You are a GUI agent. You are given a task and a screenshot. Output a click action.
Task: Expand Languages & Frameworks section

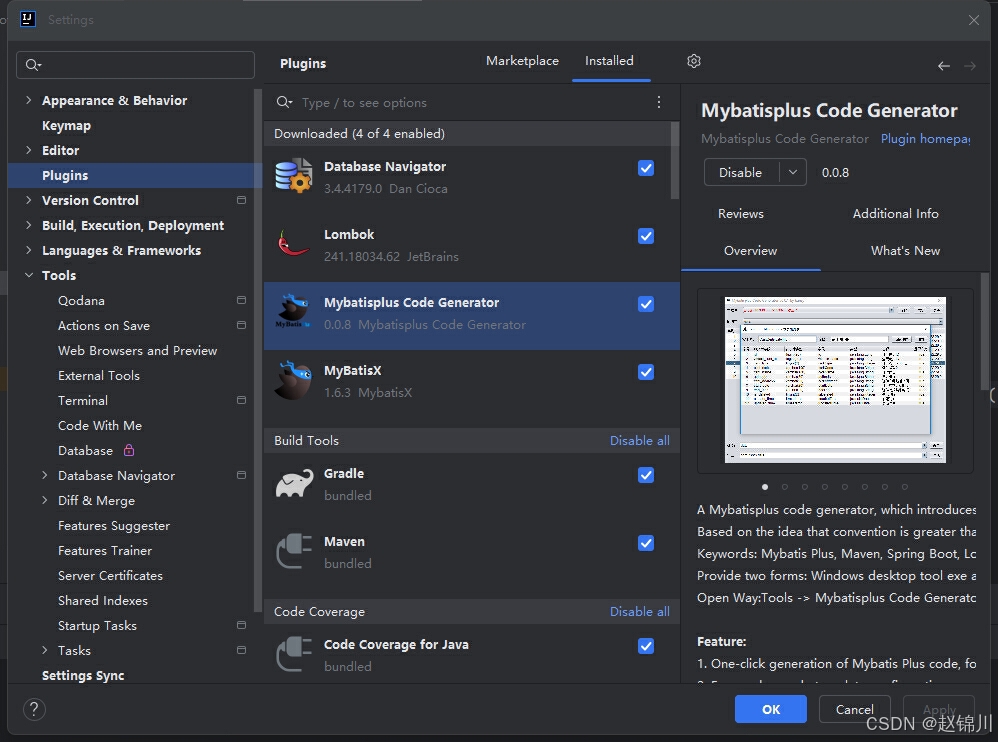(29, 250)
